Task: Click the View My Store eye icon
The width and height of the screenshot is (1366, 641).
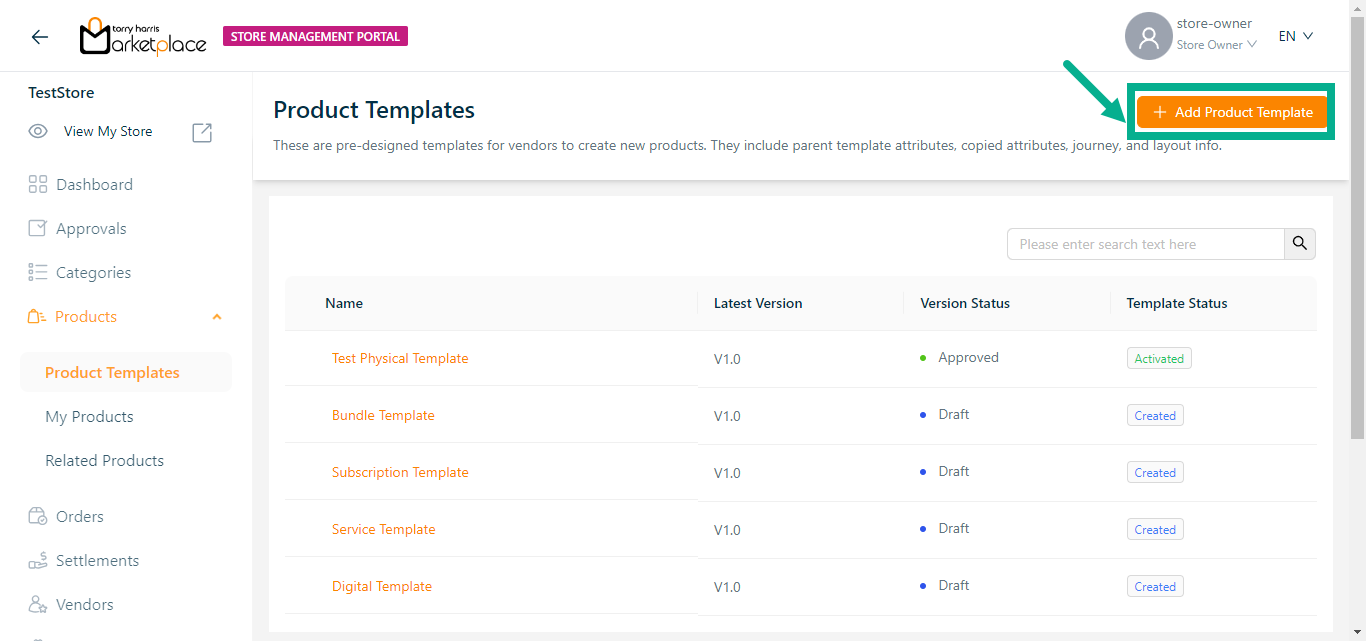Action: click(x=38, y=131)
